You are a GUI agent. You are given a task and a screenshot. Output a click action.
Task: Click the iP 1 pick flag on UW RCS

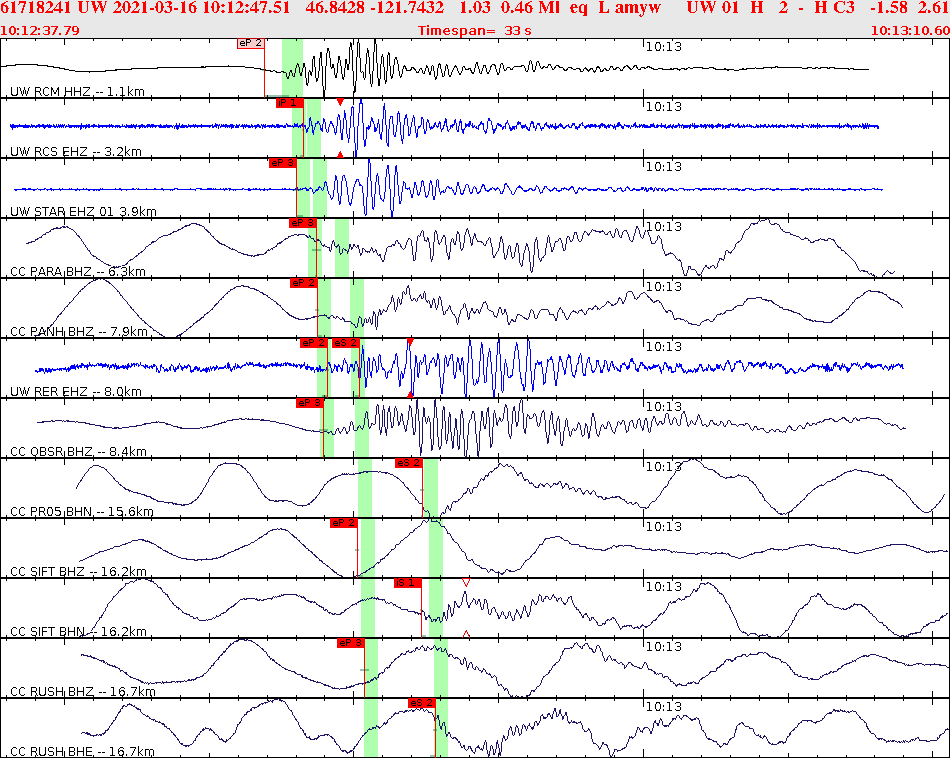[289, 102]
